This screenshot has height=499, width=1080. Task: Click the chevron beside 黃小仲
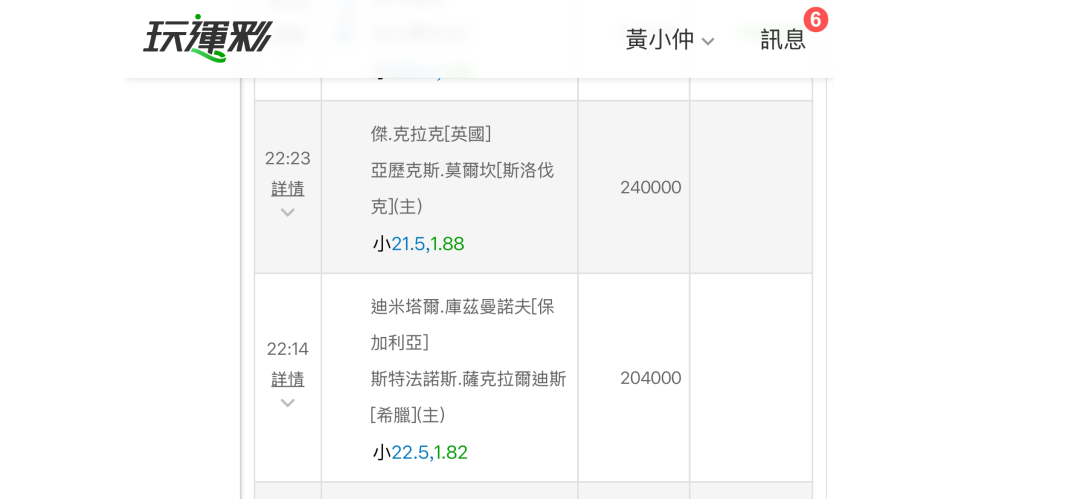coord(708,42)
